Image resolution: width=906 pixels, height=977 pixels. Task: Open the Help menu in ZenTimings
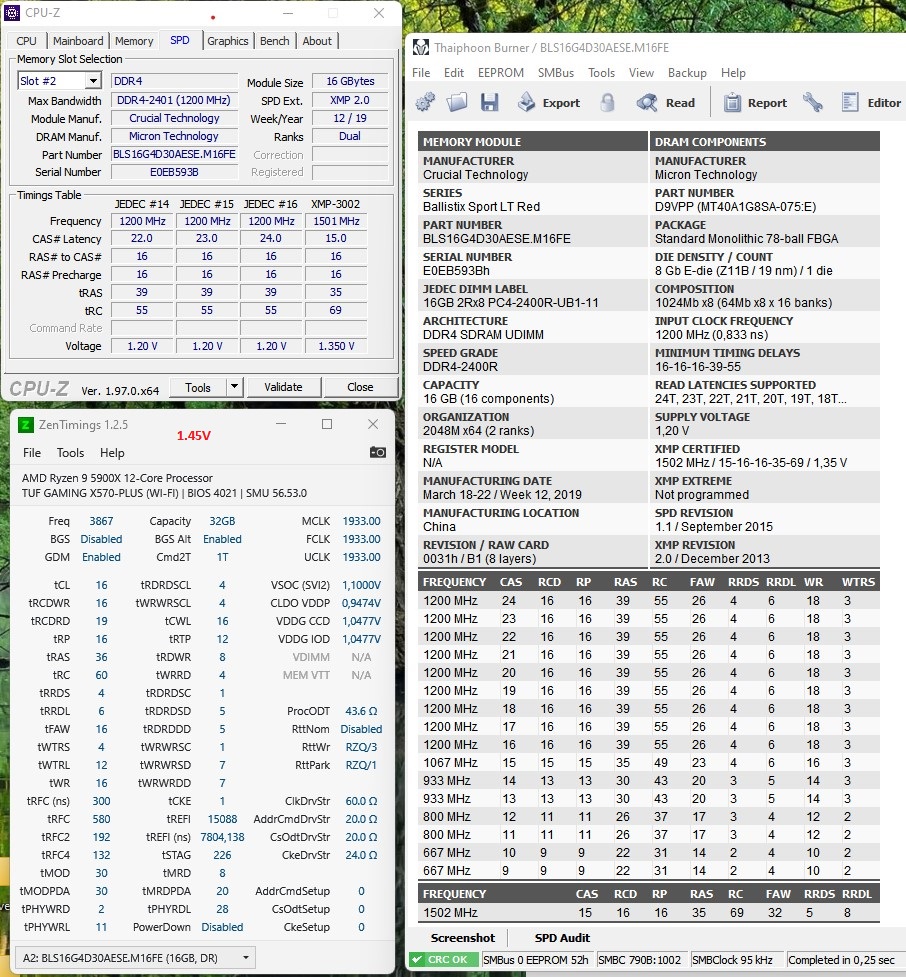[x=112, y=453]
